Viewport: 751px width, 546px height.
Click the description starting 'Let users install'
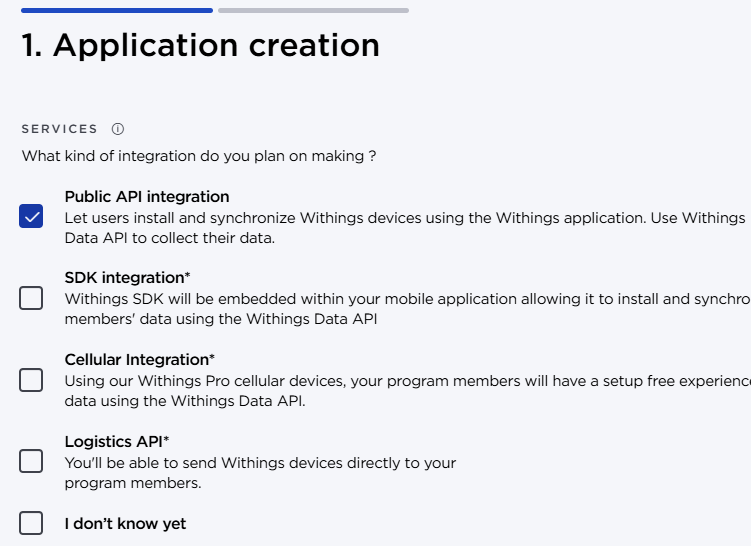tap(405, 228)
